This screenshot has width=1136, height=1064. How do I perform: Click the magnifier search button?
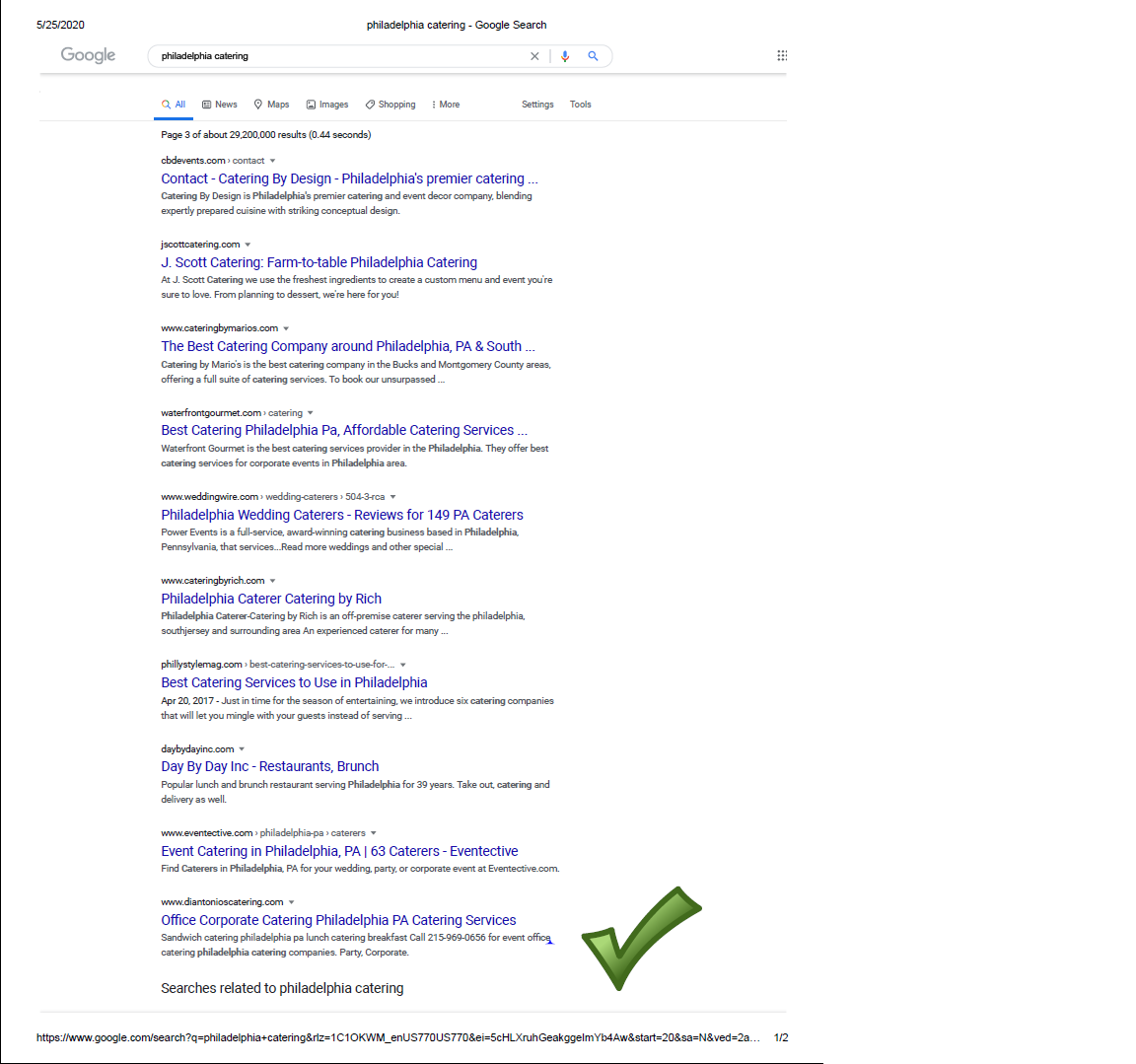(593, 56)
